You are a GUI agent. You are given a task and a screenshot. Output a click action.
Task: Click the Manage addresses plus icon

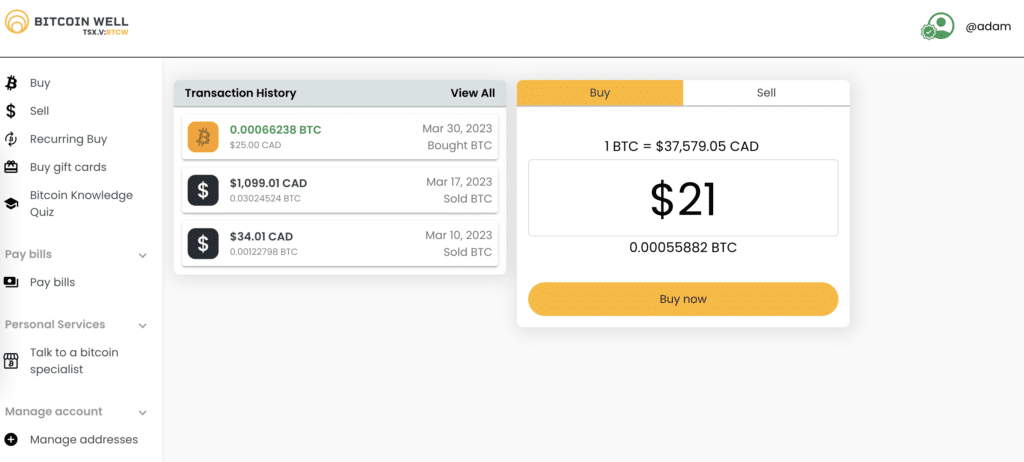click(11, 439)
